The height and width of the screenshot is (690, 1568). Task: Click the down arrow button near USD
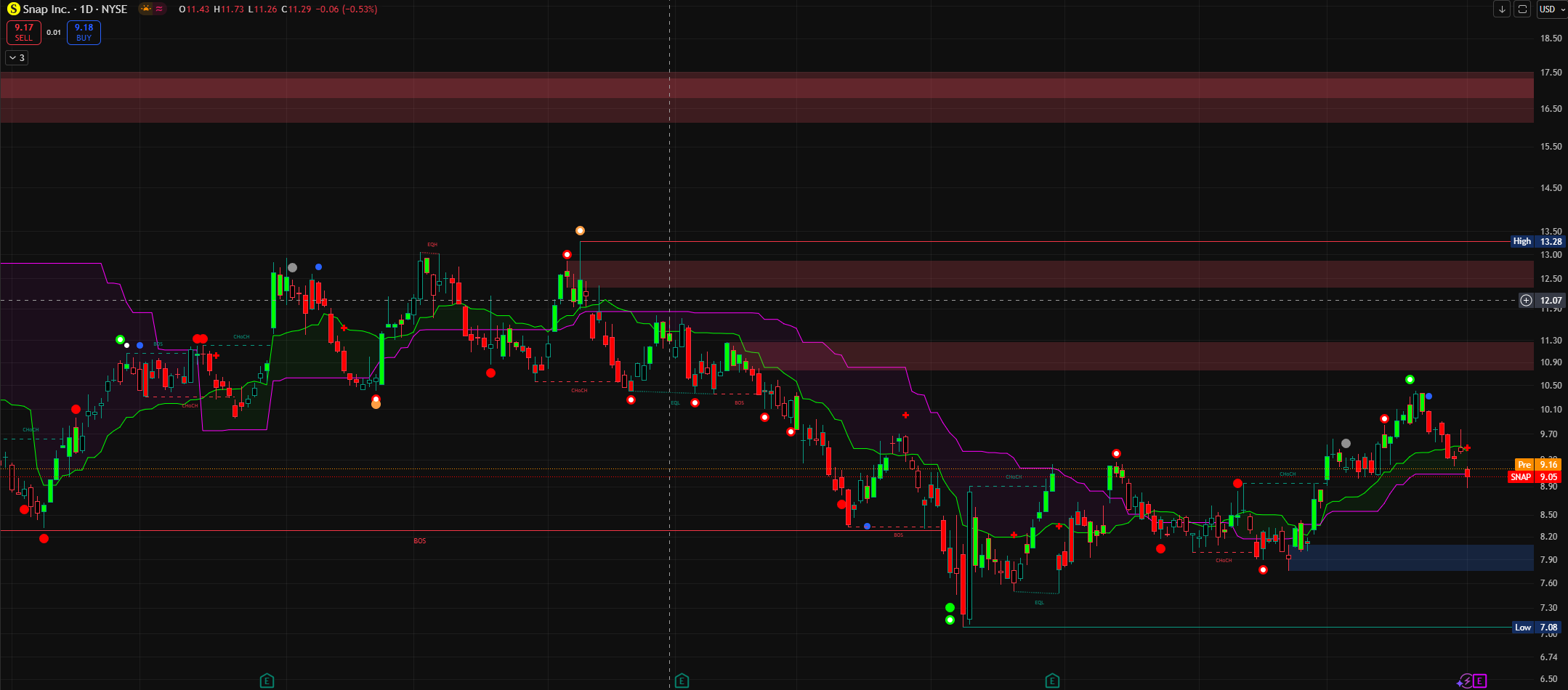click(x=1502, y=9)
